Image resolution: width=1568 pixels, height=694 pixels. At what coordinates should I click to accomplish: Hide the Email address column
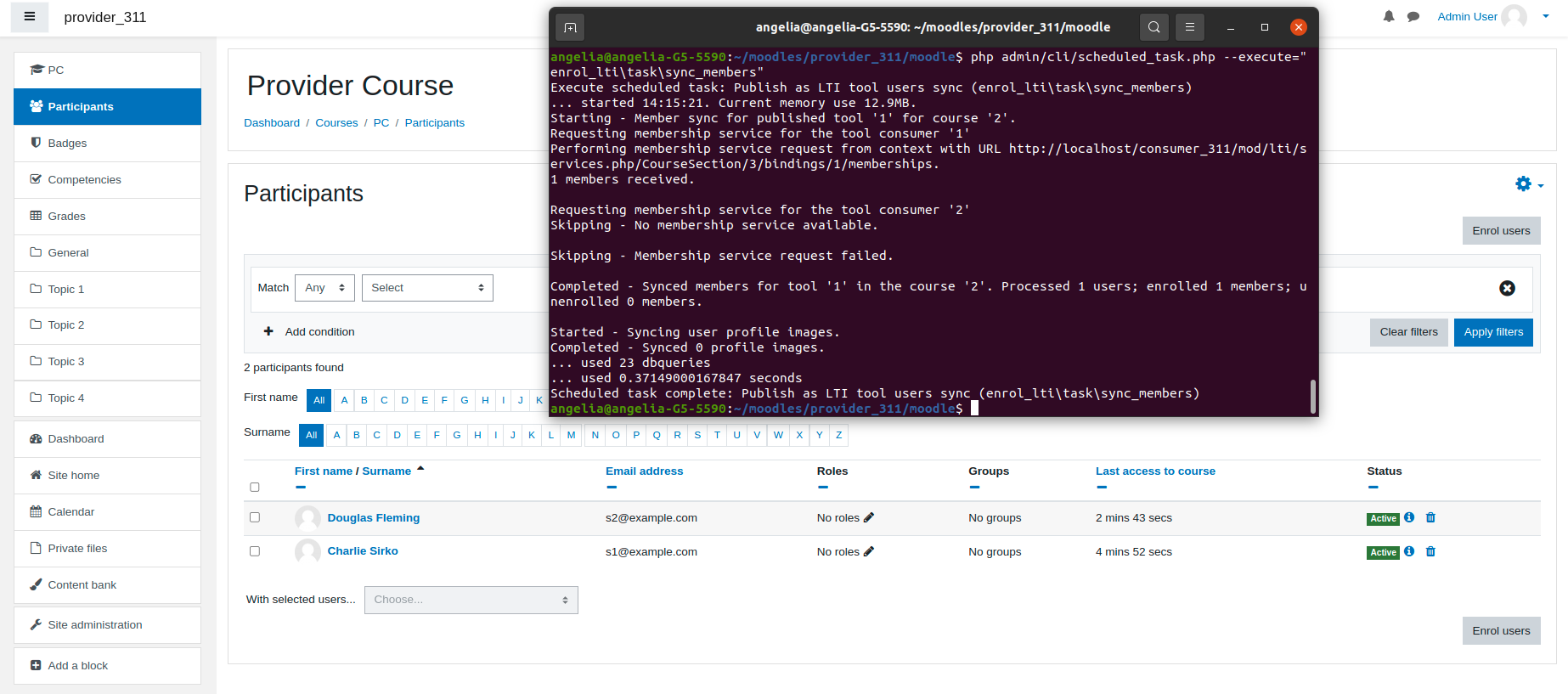tap(612, 487)
